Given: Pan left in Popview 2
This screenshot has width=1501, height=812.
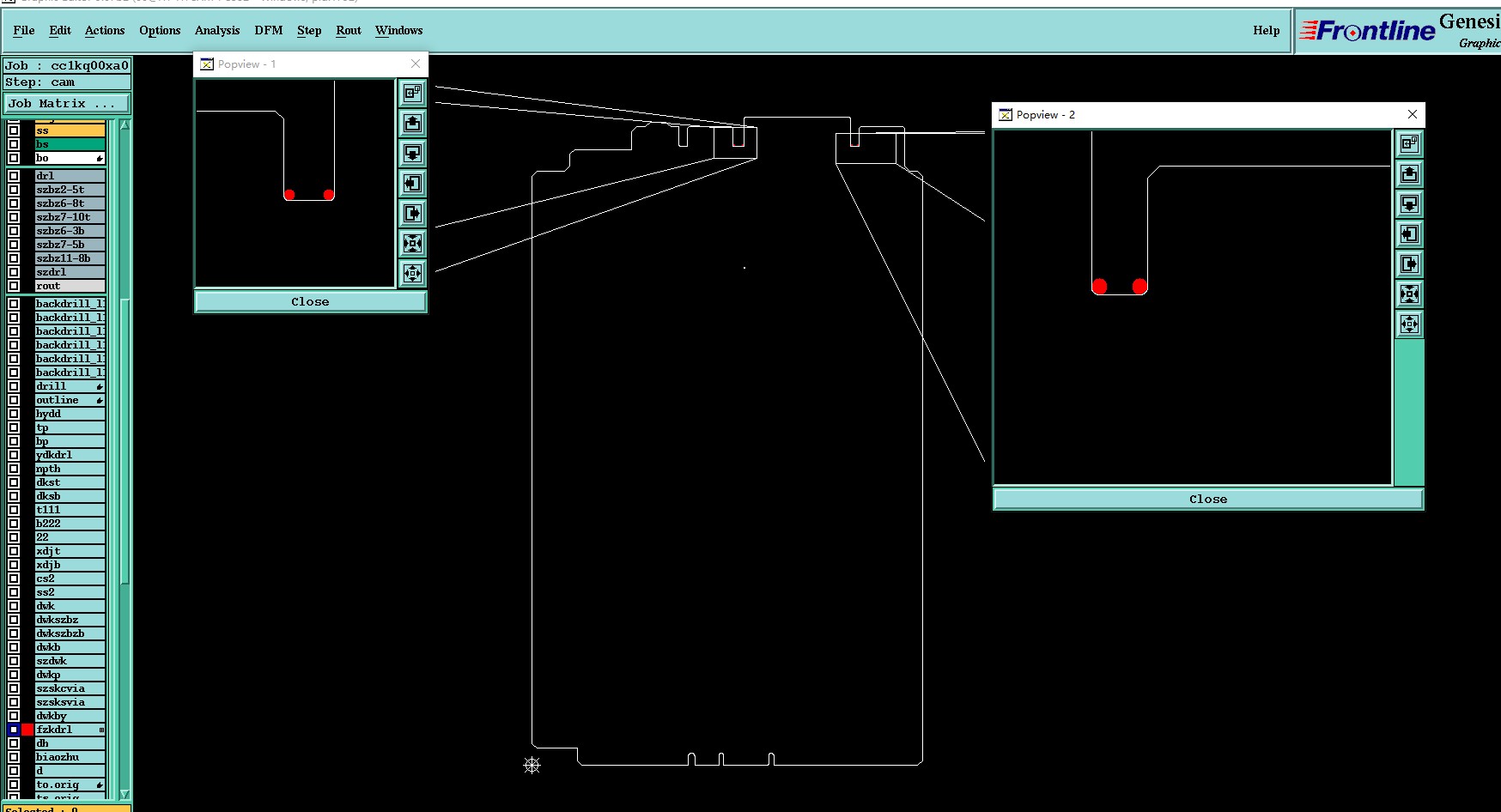Looking at the screenshot, I should point(1409,233).
